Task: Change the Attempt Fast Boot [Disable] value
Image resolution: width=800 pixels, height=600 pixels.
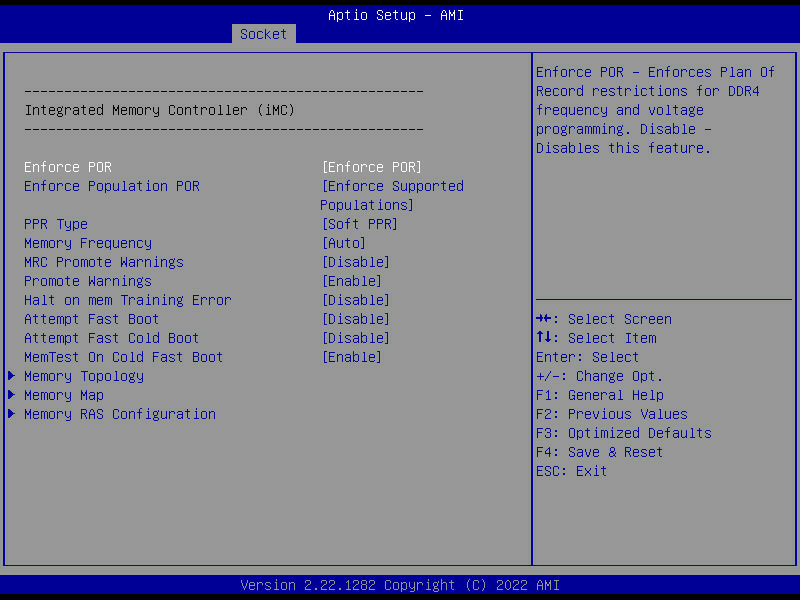Action: tap(356, 319)
